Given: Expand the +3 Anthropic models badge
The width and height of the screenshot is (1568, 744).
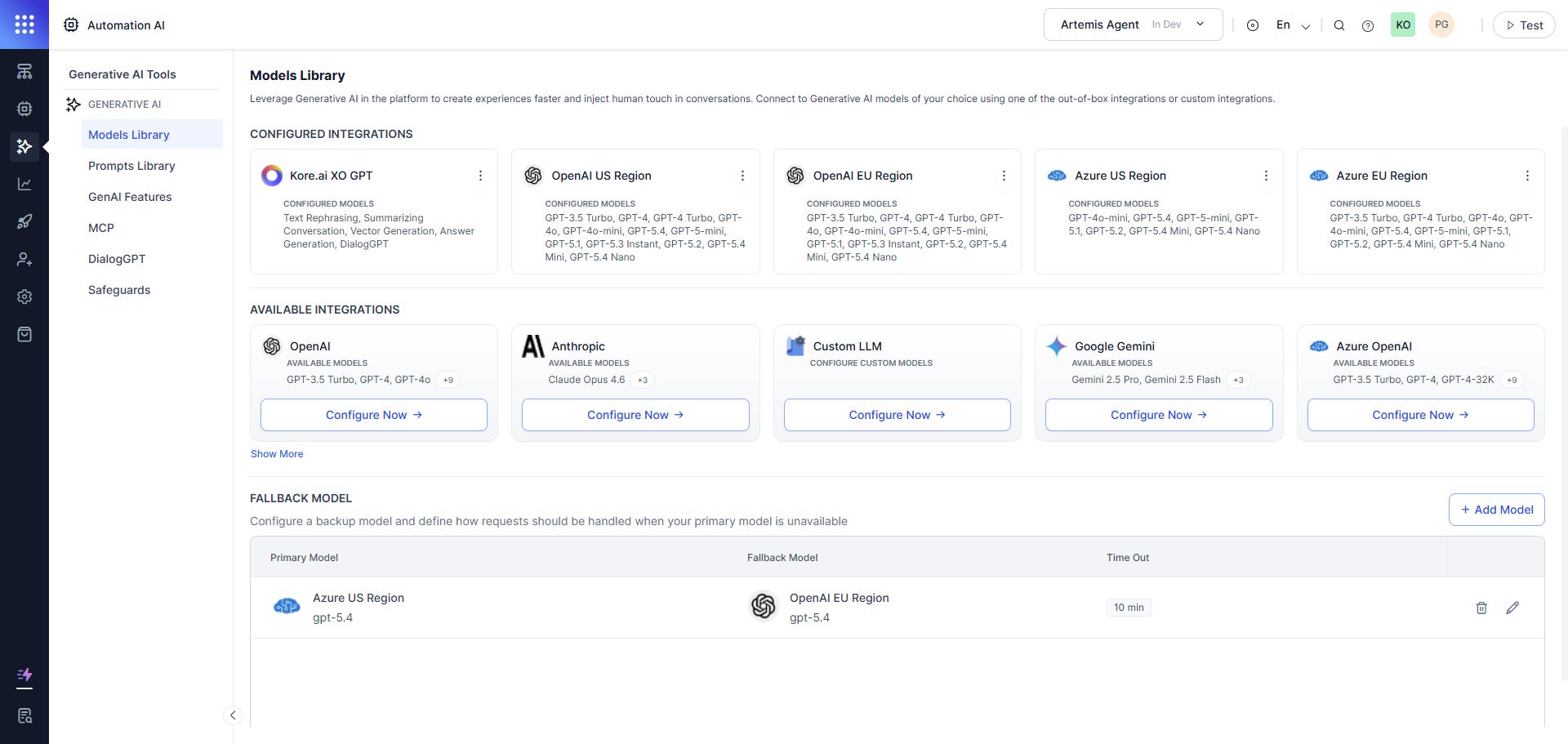Looking at the screenshot, I should pos(643,380).
